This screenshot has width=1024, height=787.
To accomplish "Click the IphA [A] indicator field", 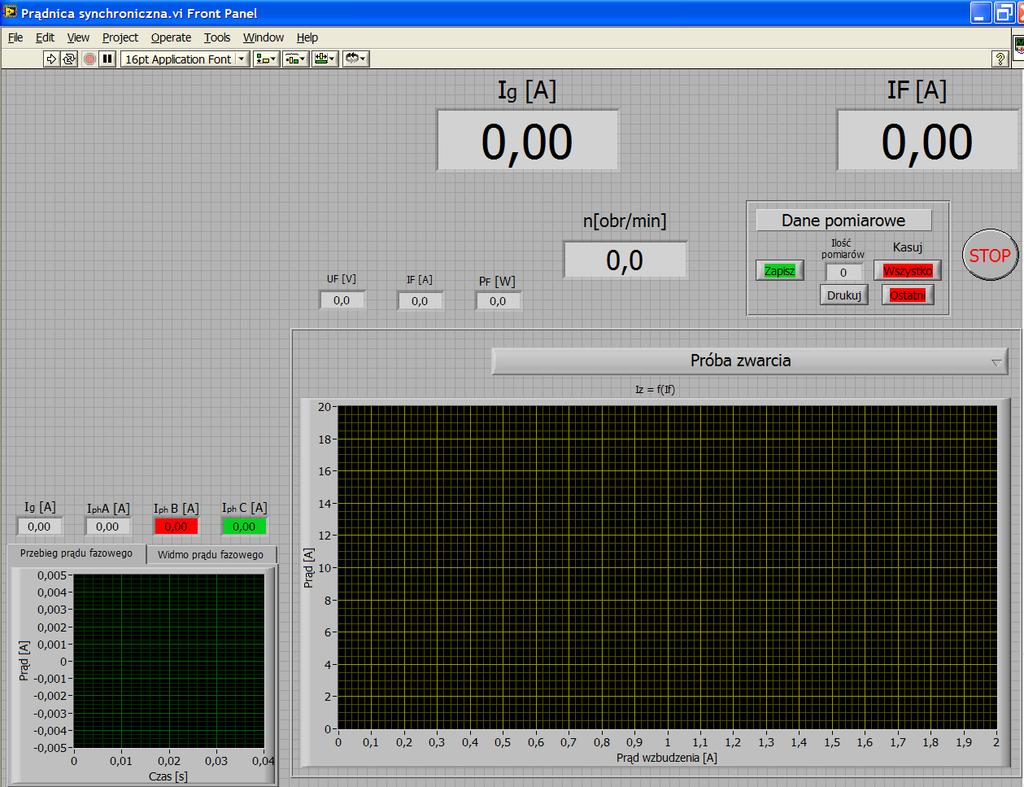I will (x=108, y=526).
